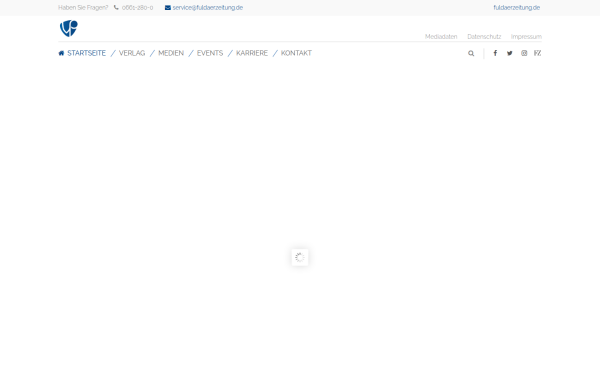
Task: Open the Datenschutz link
Action: [x=484, y=37]
